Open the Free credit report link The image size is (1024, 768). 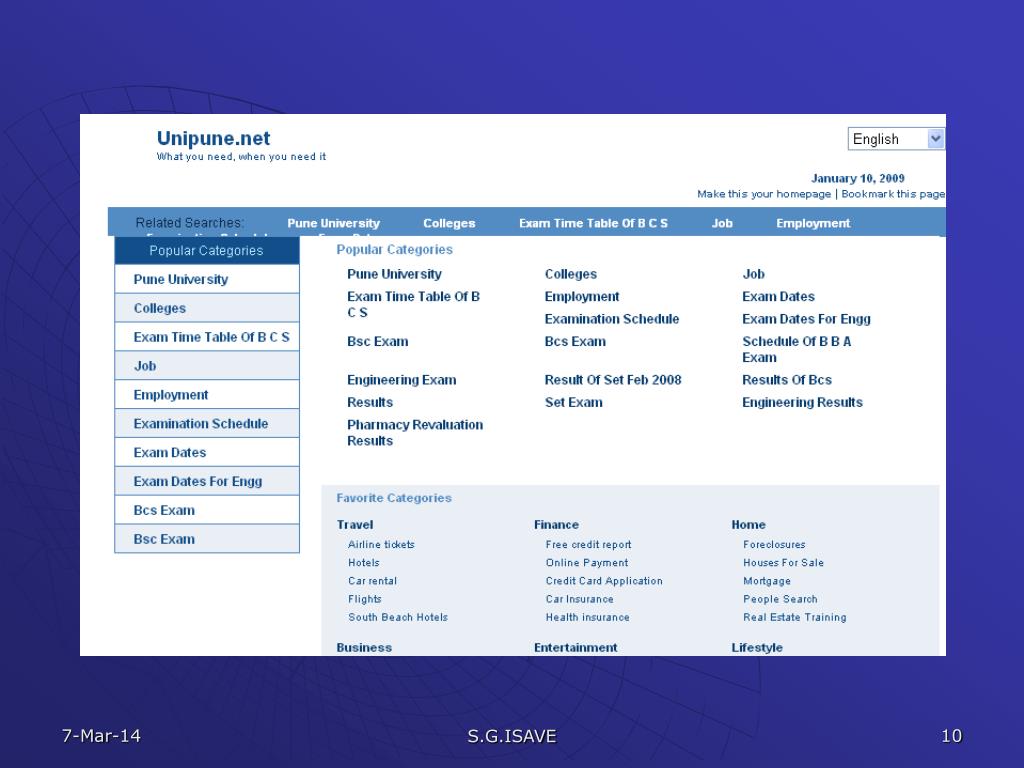[588, 544]
